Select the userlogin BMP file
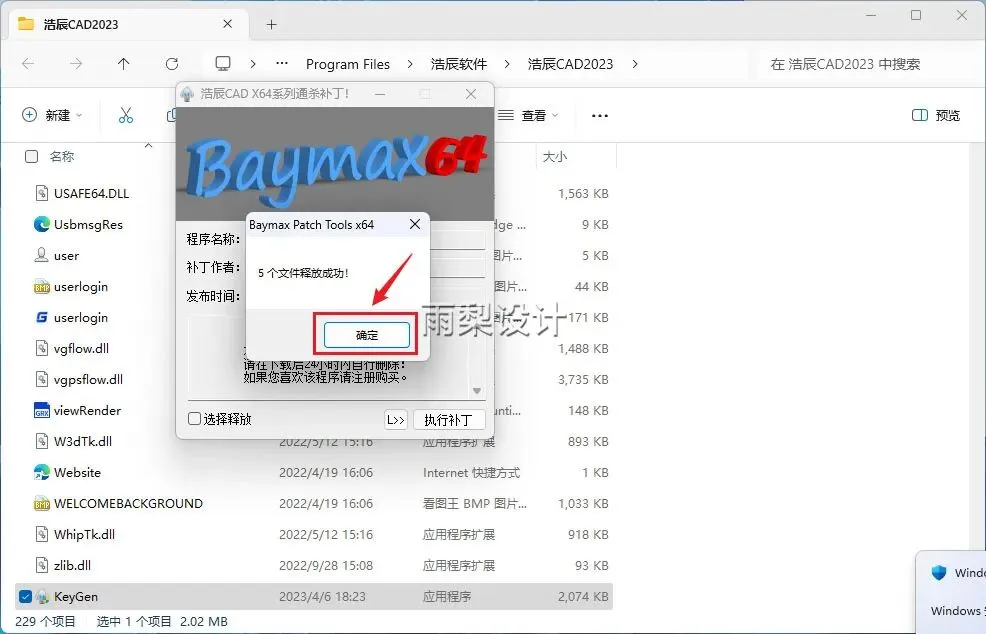This screenshot has height=634, width=986. tap(42, 287)
